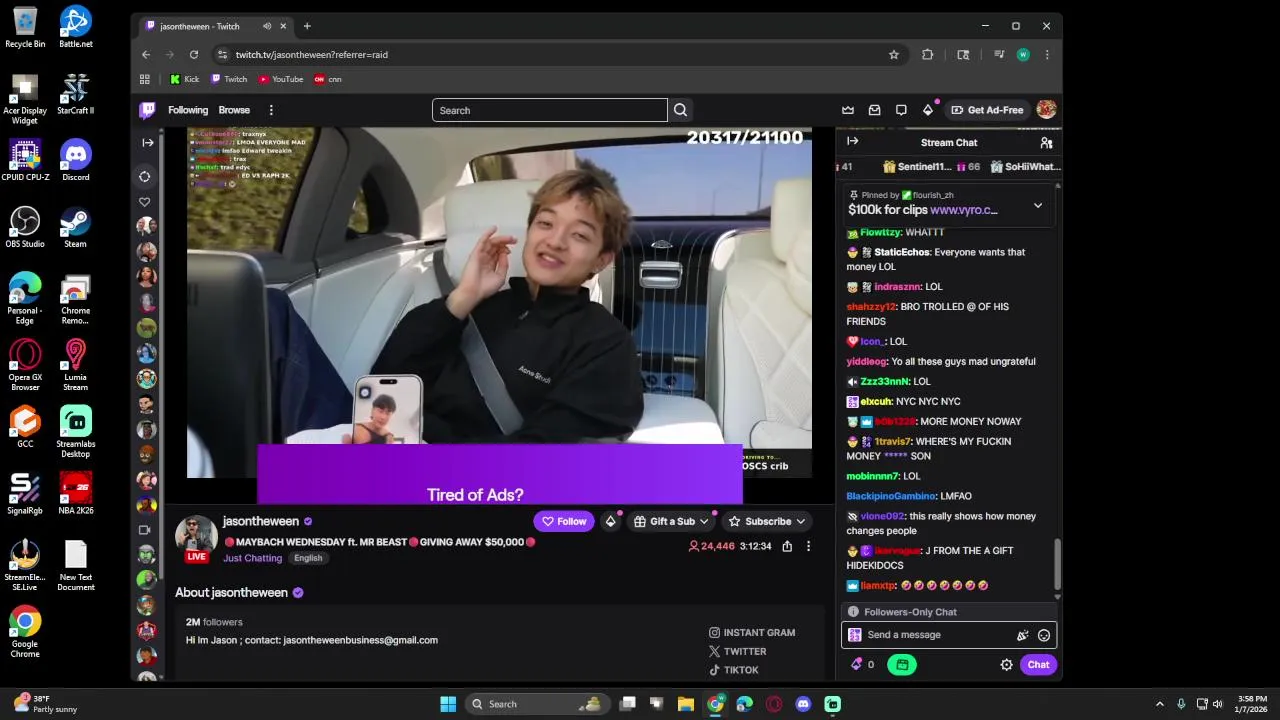Open the celebration party popper icon
Image resolution: width=1280 pixels, height=720 pixels.
tap(1022, 635)
